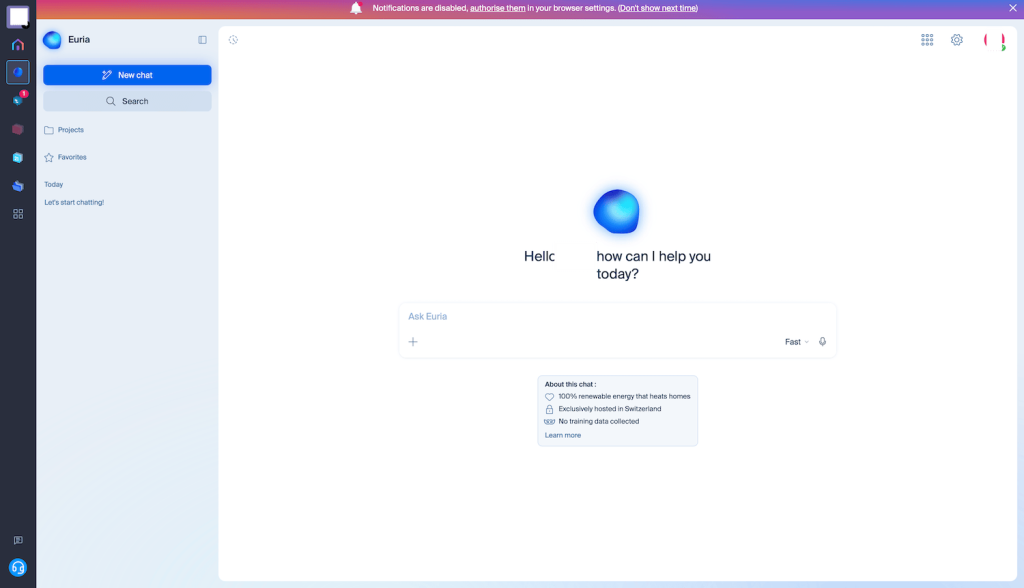Expand the Fast model dropdown
1024x588 pixels.
[797, 342]
